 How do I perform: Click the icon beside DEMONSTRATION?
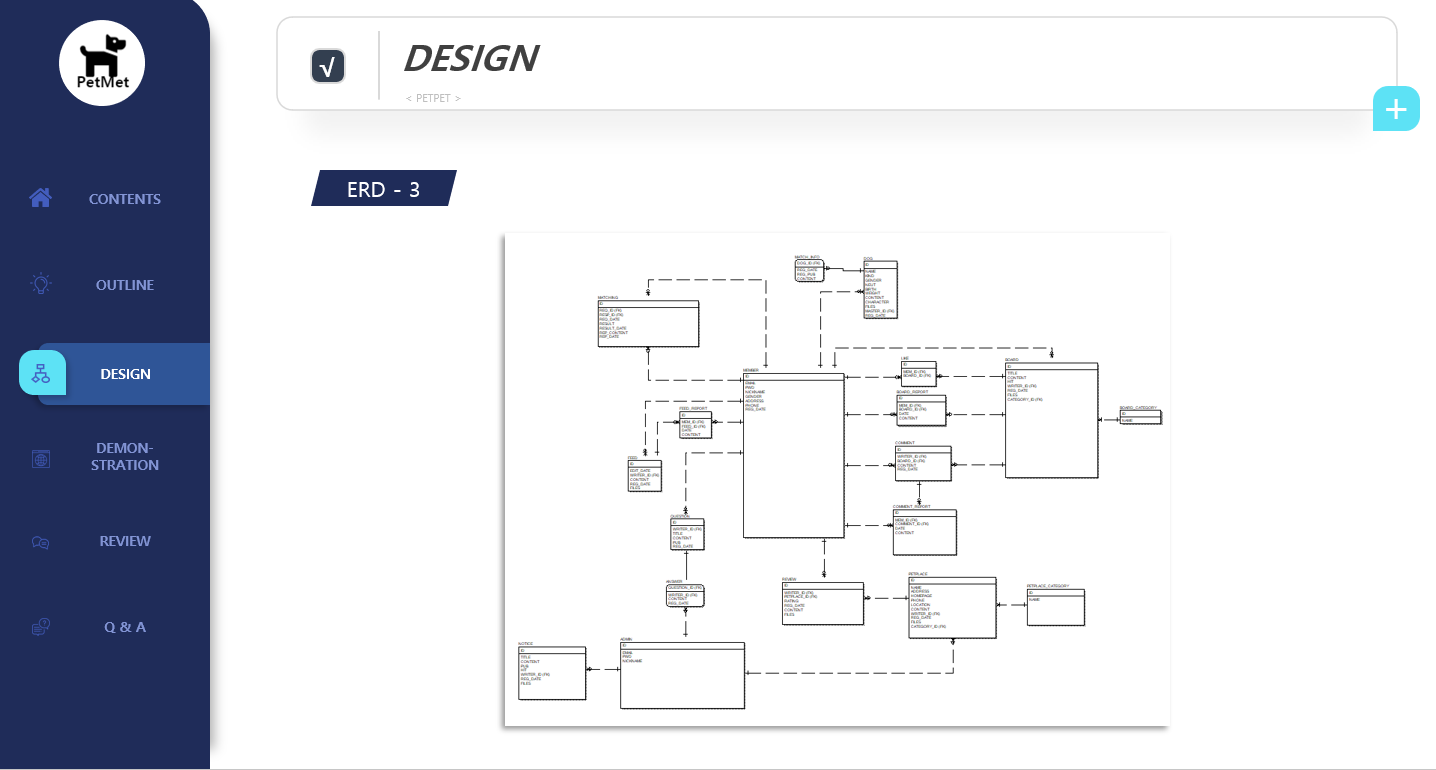tap(40, 459)
